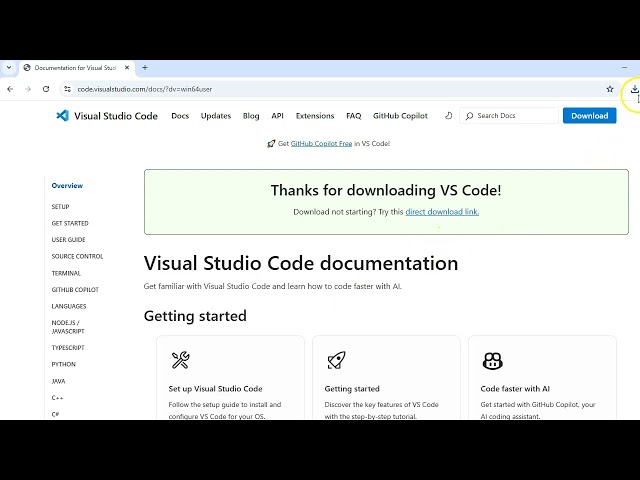Open a new browser tab with plus icon
Viewport: 640px width, 480px height.
(x=145, y=67)
